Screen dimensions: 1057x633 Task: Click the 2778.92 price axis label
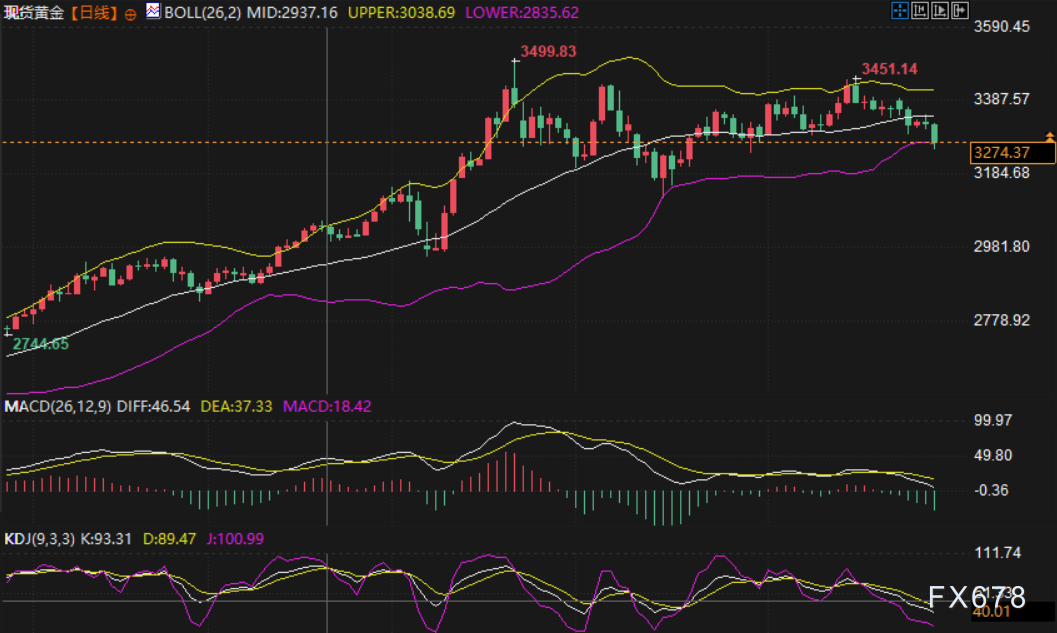click(1002, 320)
